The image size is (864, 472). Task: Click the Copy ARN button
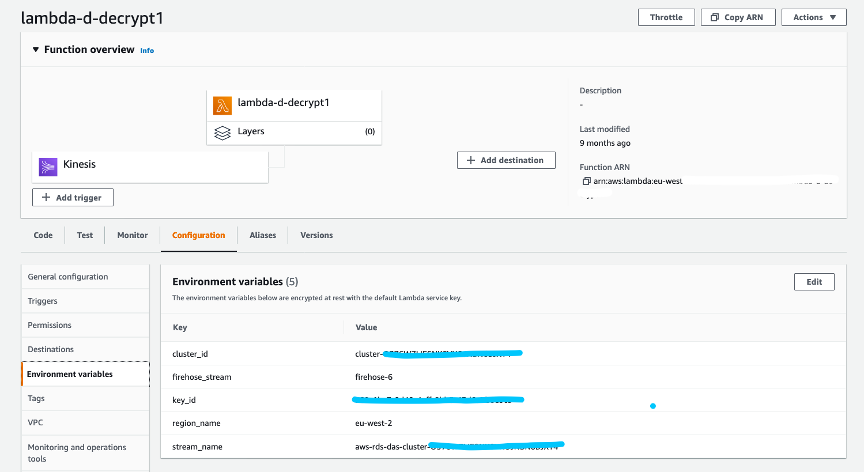738,17
